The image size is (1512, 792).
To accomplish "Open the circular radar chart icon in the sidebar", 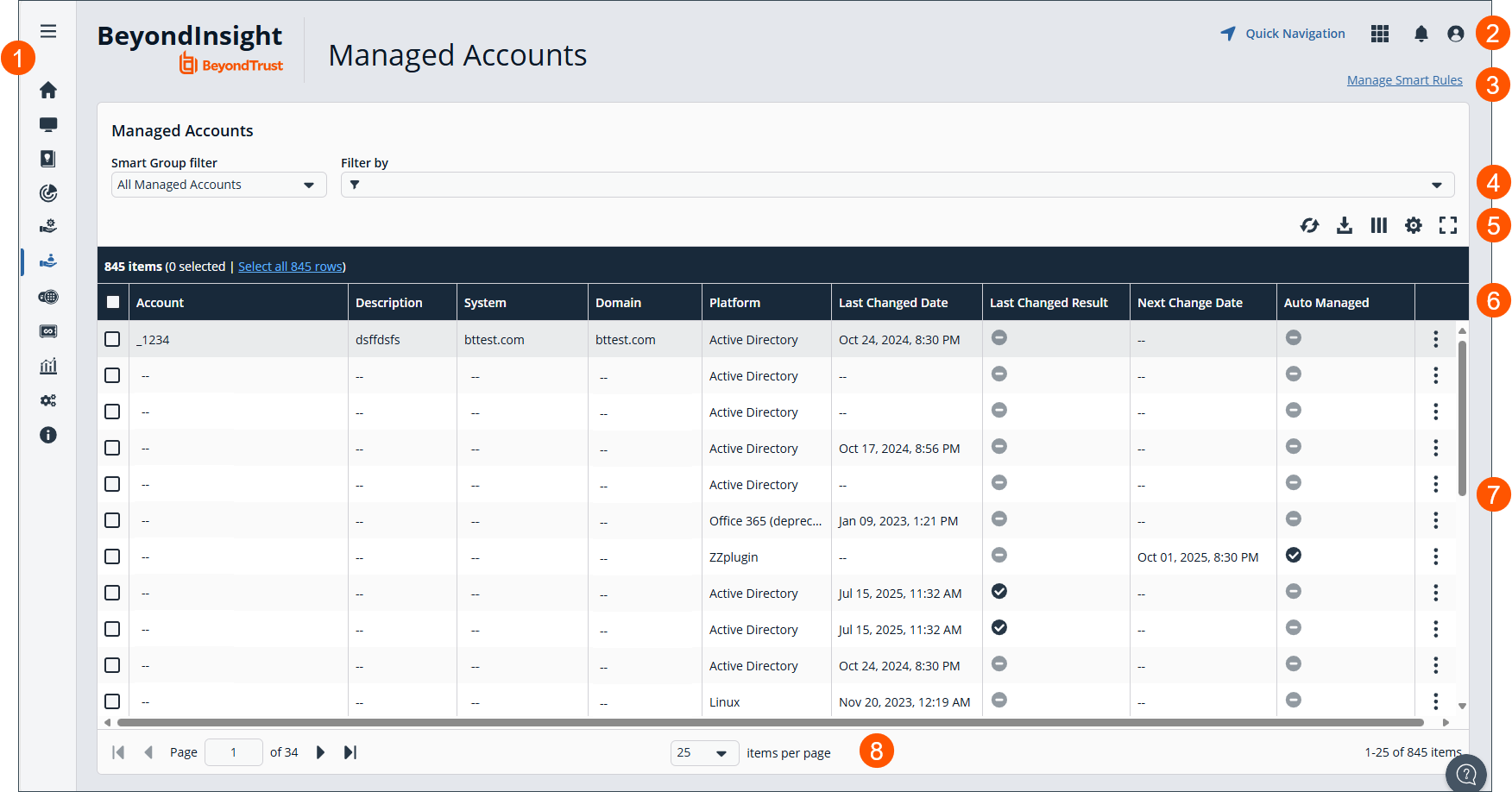I will point(48,192).
